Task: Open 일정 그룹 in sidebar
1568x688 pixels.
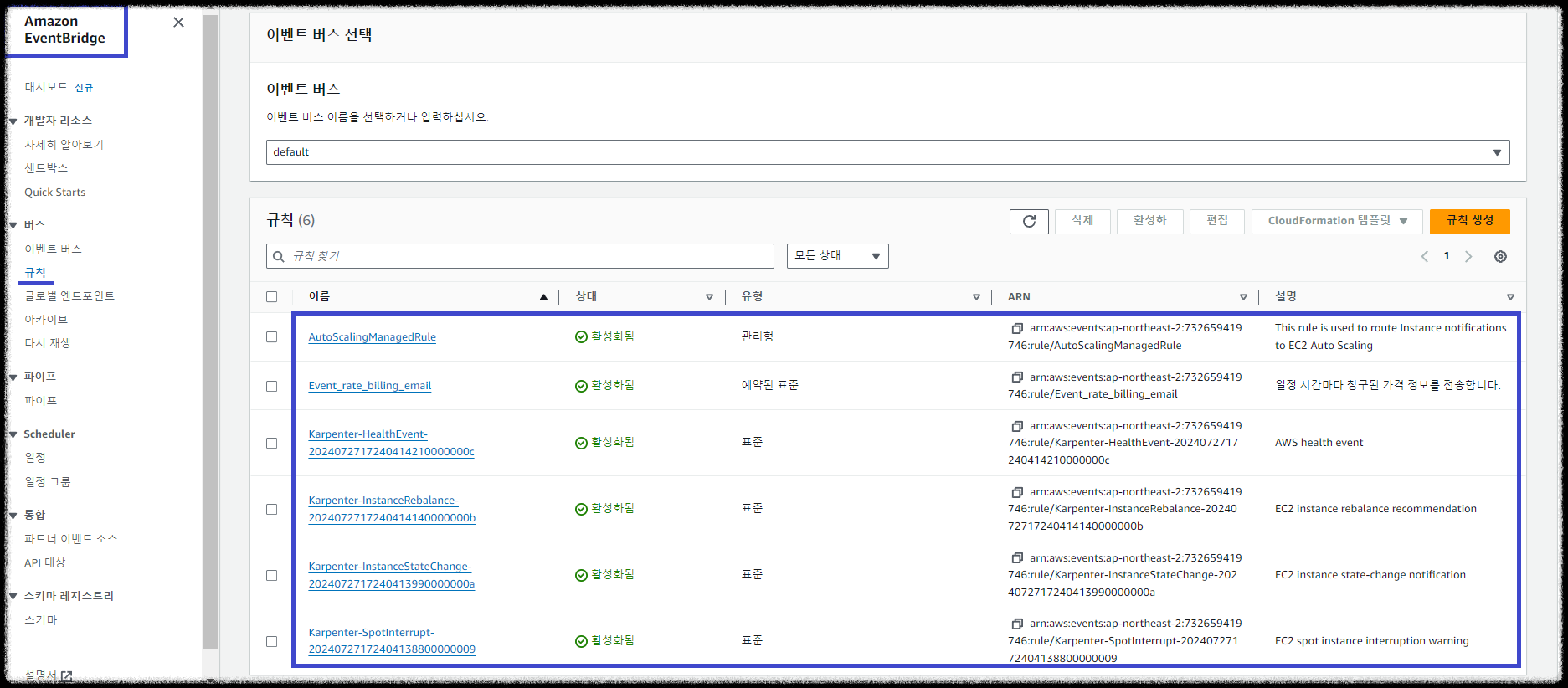Action: pyautogui.click(x=48, y=482)
